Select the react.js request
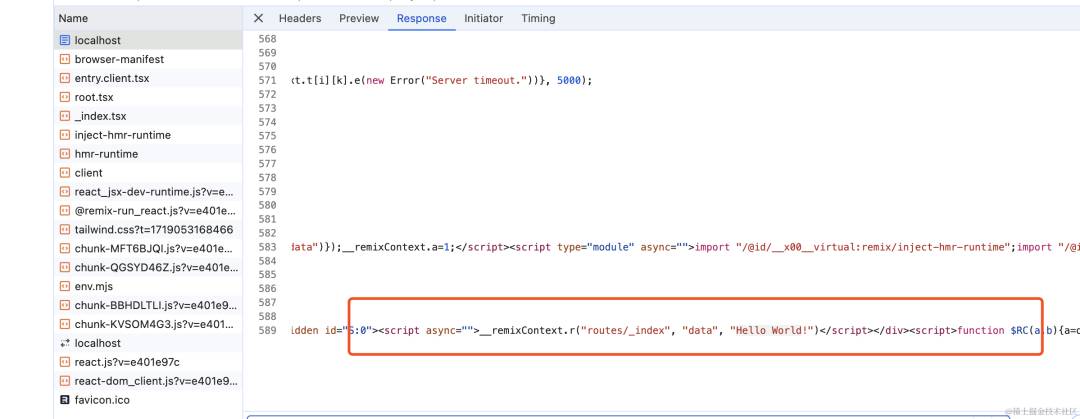Viewport: 1080px width, 419px height. tap(148, 362)
